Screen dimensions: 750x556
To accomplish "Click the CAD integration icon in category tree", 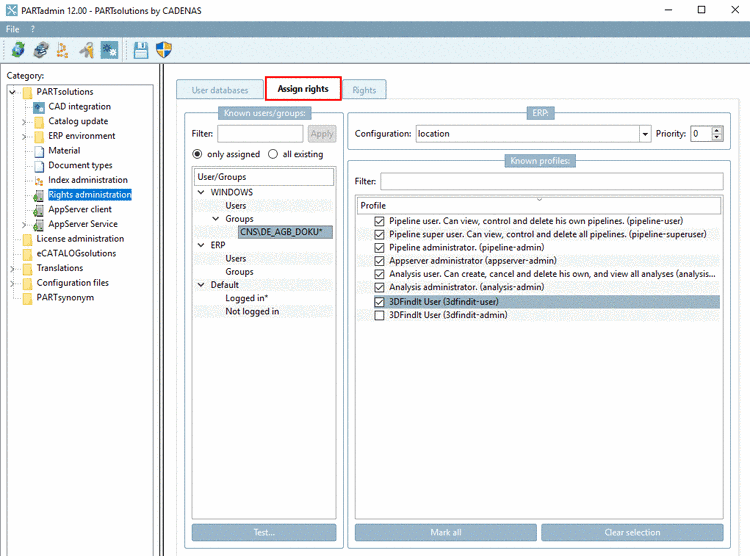I will 39,107.
